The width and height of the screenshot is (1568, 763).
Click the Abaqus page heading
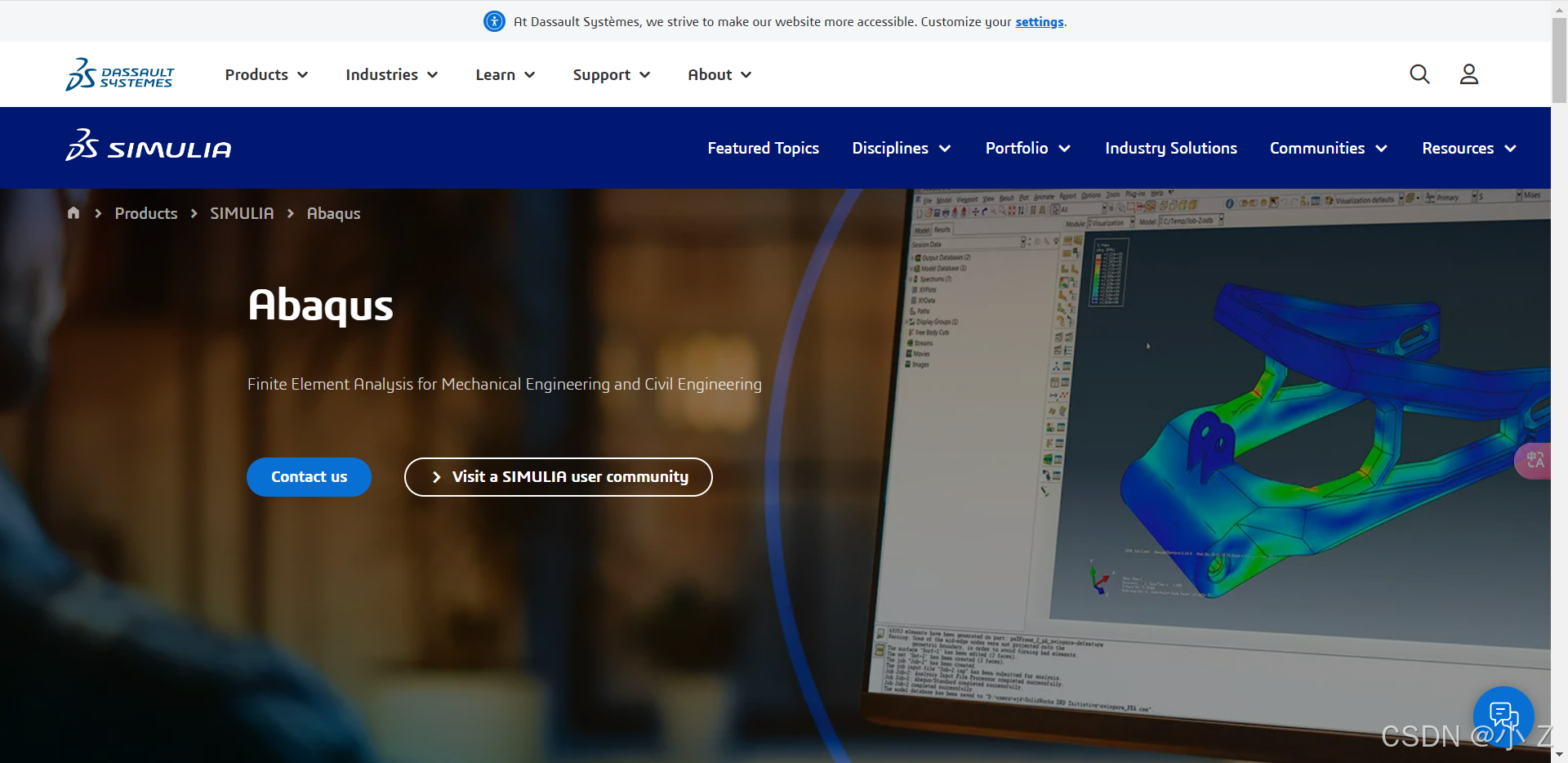pos(320,306)
